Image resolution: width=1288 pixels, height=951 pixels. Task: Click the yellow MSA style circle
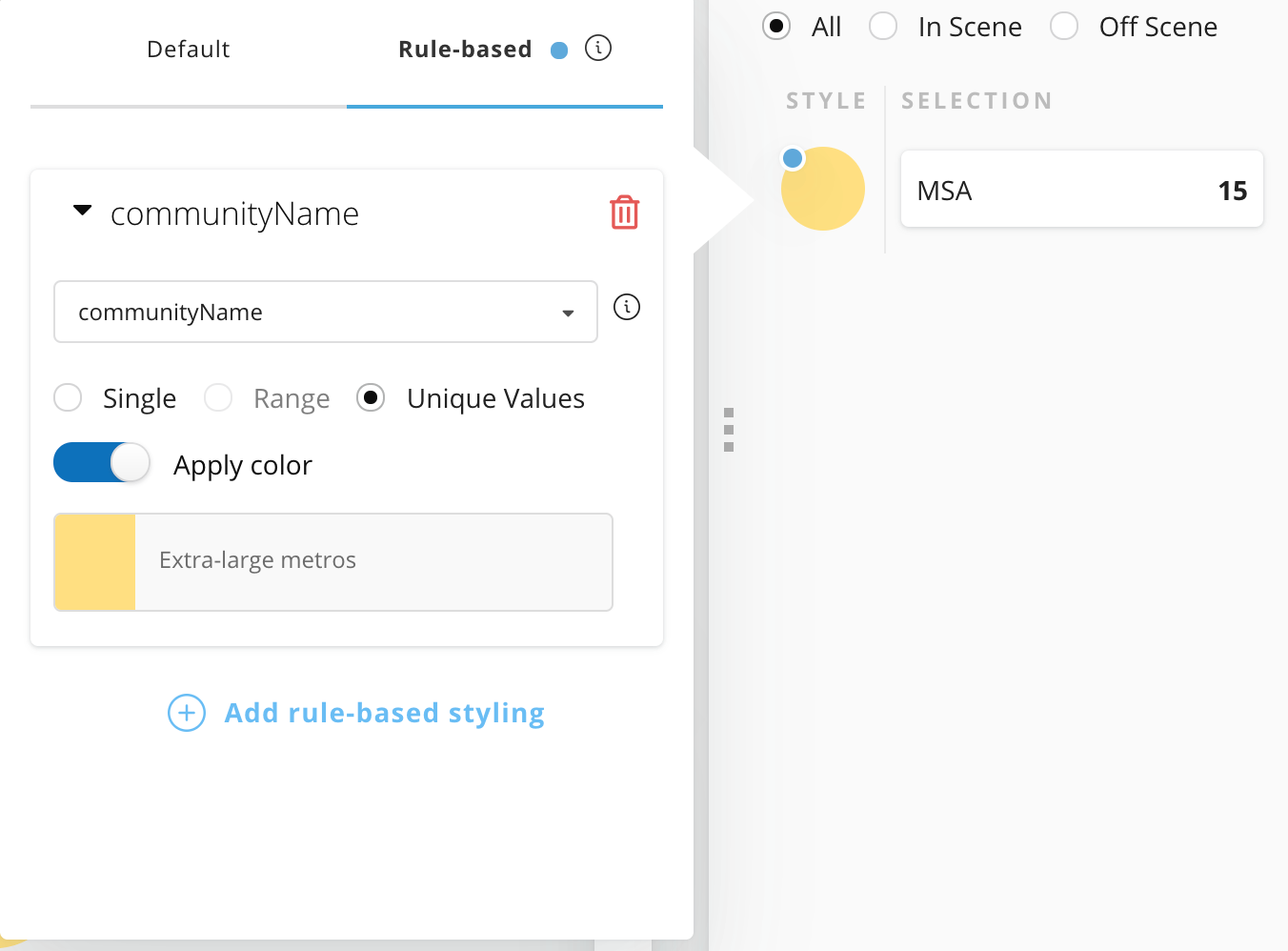point(825,192)
